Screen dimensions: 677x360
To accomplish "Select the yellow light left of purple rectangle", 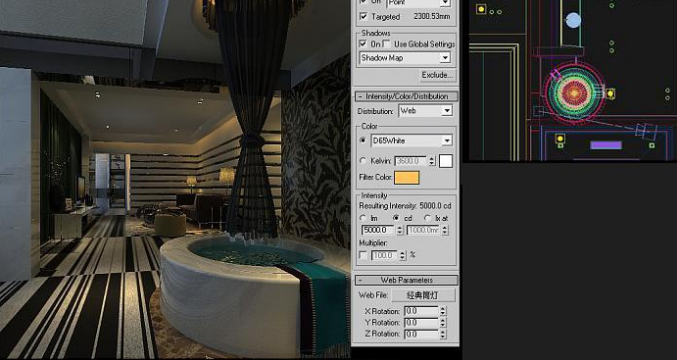I will 560,139.
